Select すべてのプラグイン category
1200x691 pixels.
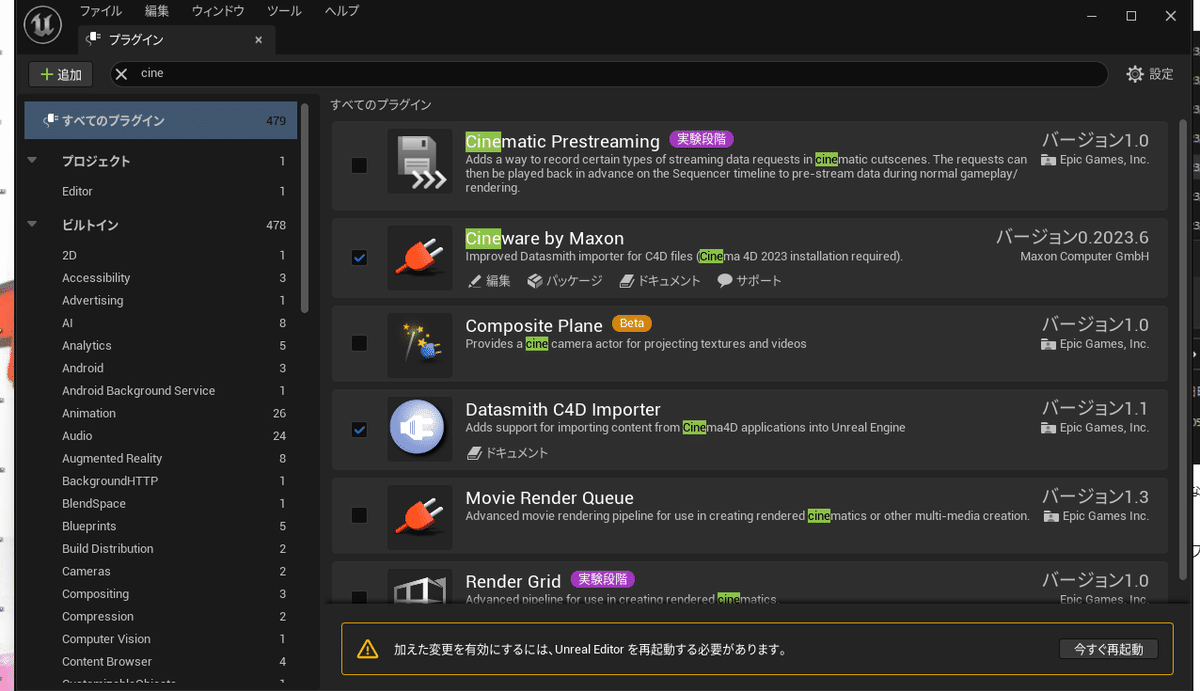click(x=161, y=120)
